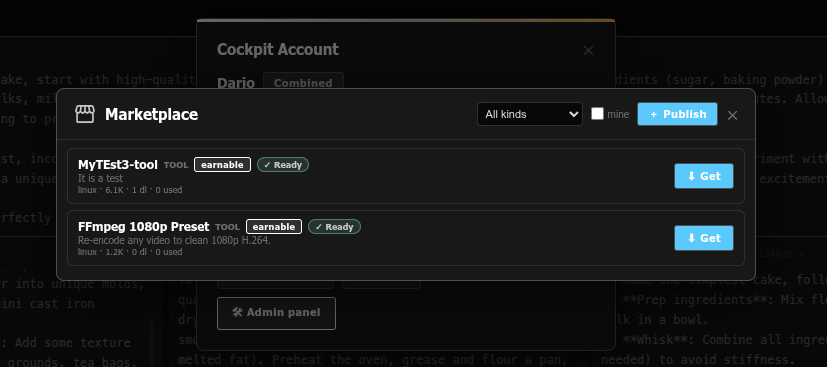Viewport: 827px width, 367px height.
Task: Click the description 'It is a test'
Action: pos(100,178)
